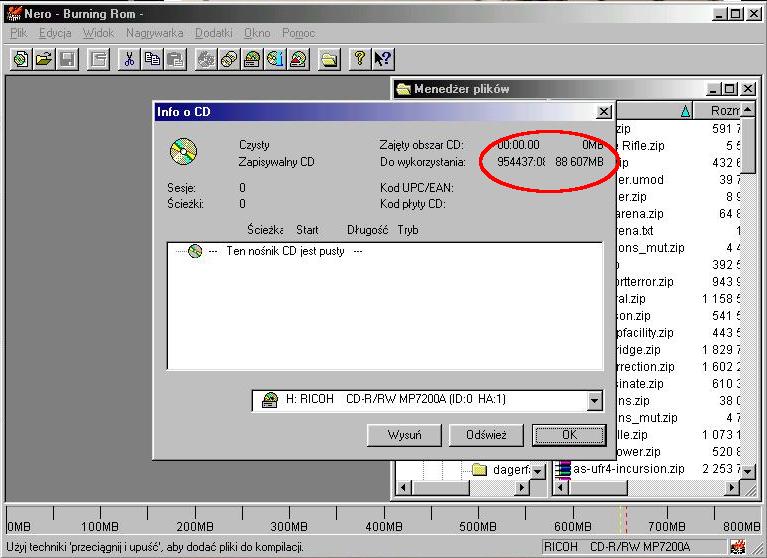Open the Pomoc menu

pos(298,33)
